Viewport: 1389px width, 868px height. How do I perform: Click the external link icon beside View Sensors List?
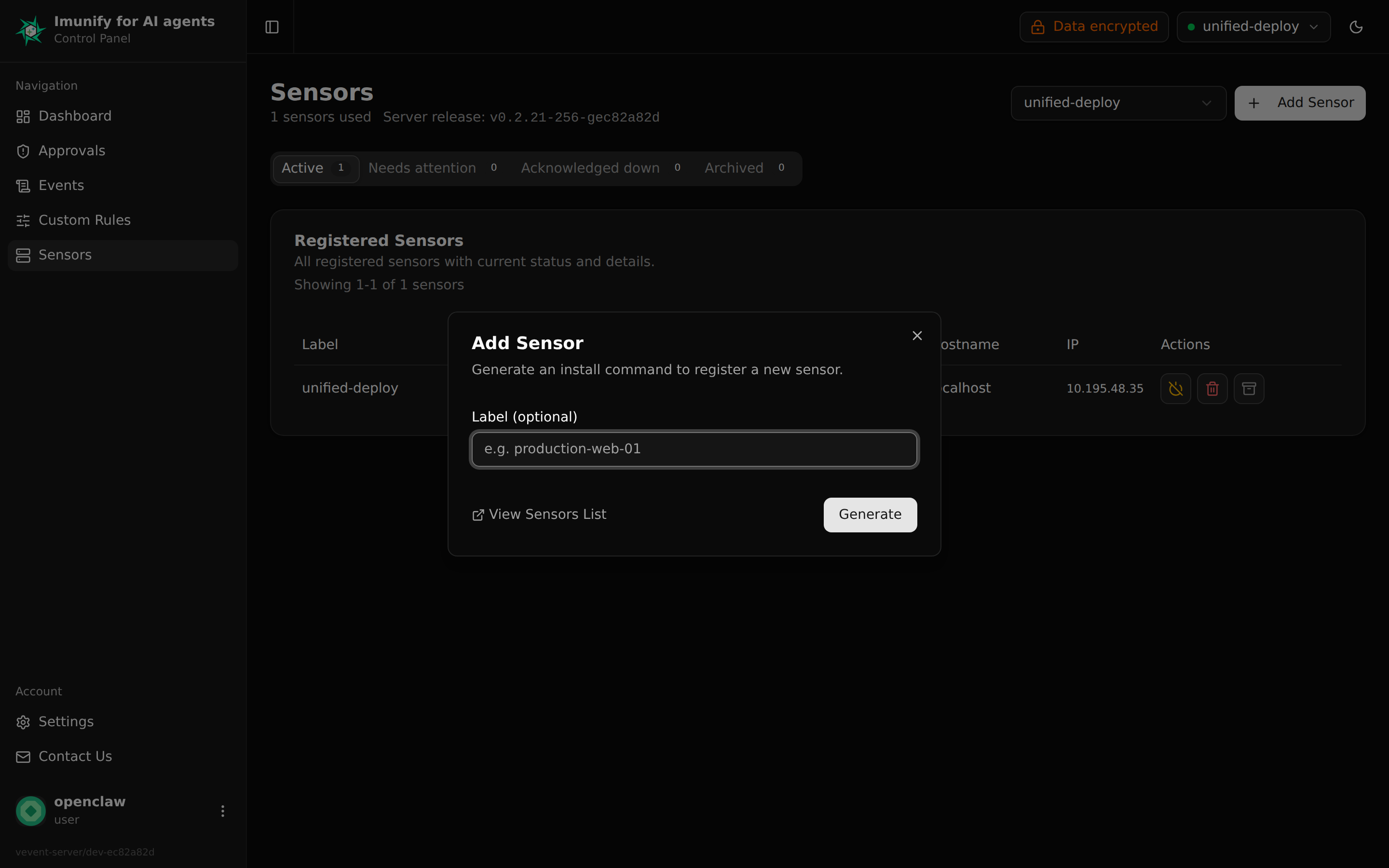(477, 515)
